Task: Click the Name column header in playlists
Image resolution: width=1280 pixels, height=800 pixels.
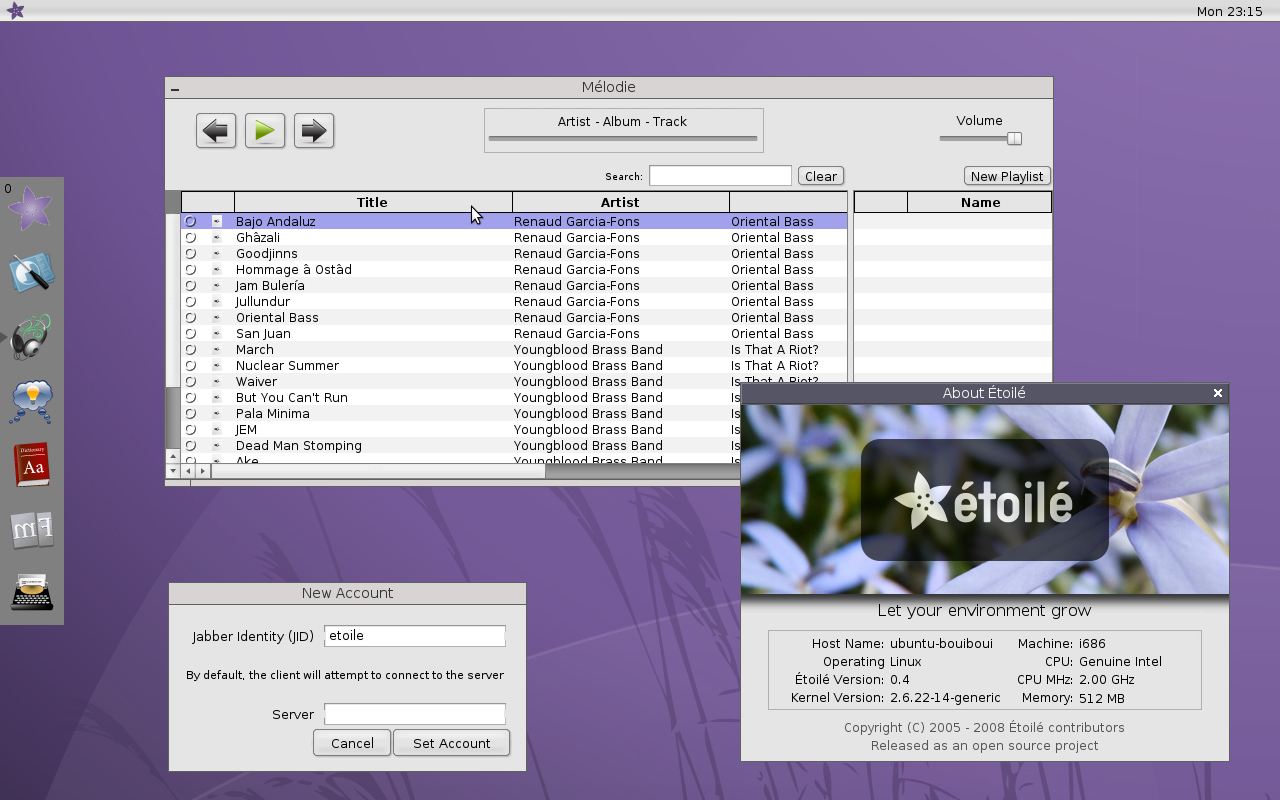Action: coord(980,202)
